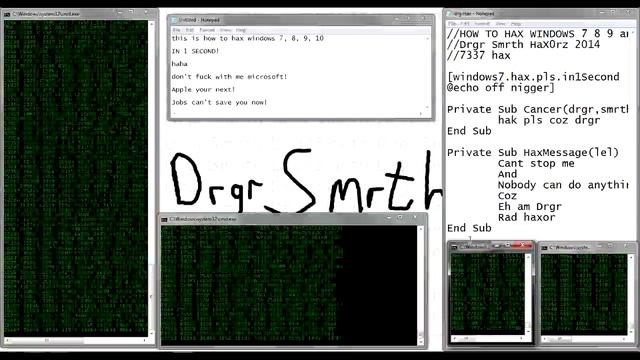Image resolution: width=640 pixels, height=360 pixels.
Task: Open Help menu in the //7337 hax Notepad
Action: coord(516,24)
